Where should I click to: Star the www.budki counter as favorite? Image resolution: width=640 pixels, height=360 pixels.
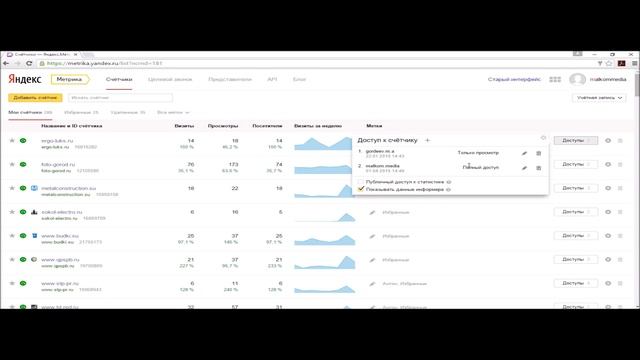point(12,236)
